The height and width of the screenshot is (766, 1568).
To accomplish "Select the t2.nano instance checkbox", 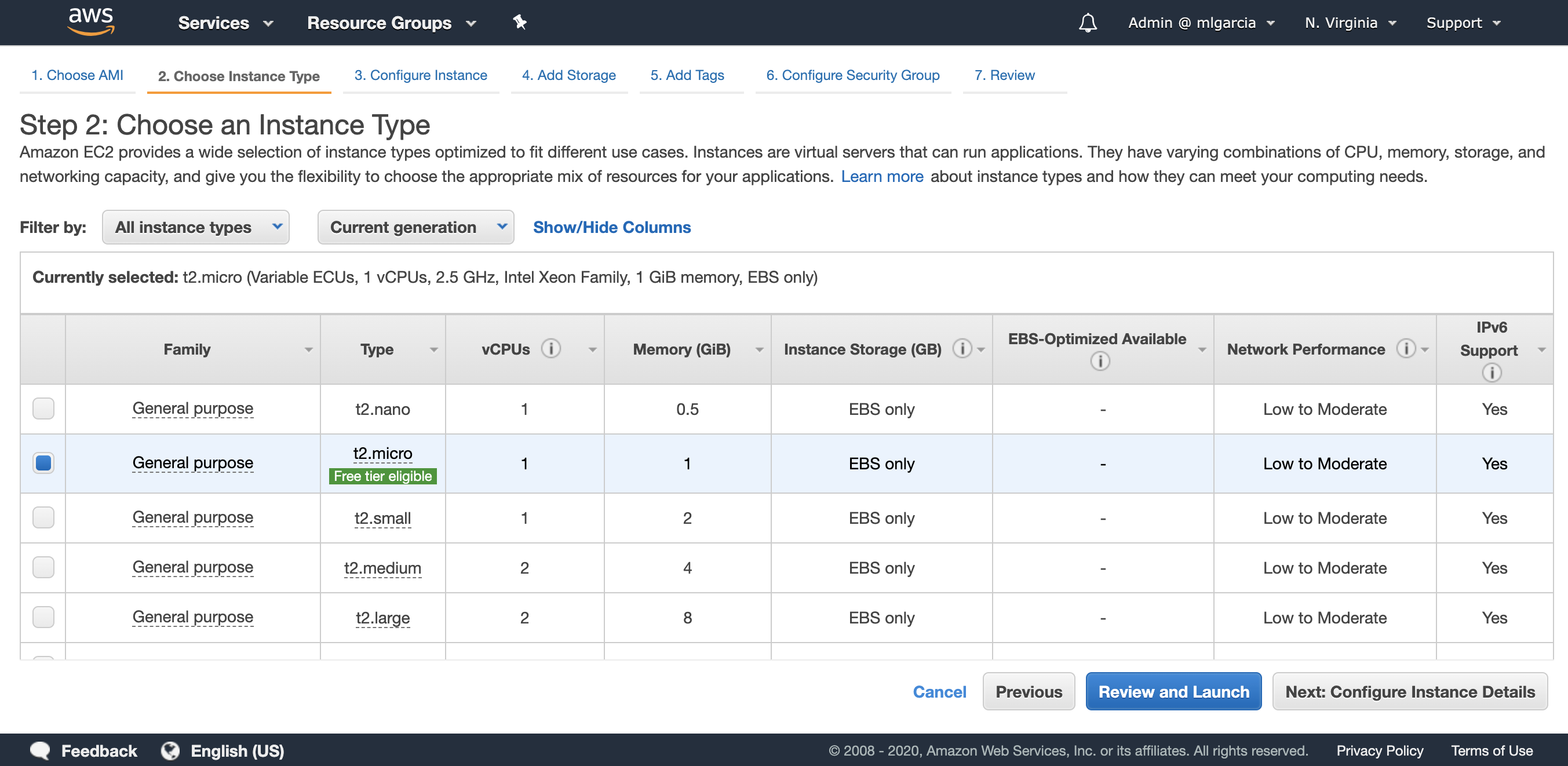I will click(43, 408).
